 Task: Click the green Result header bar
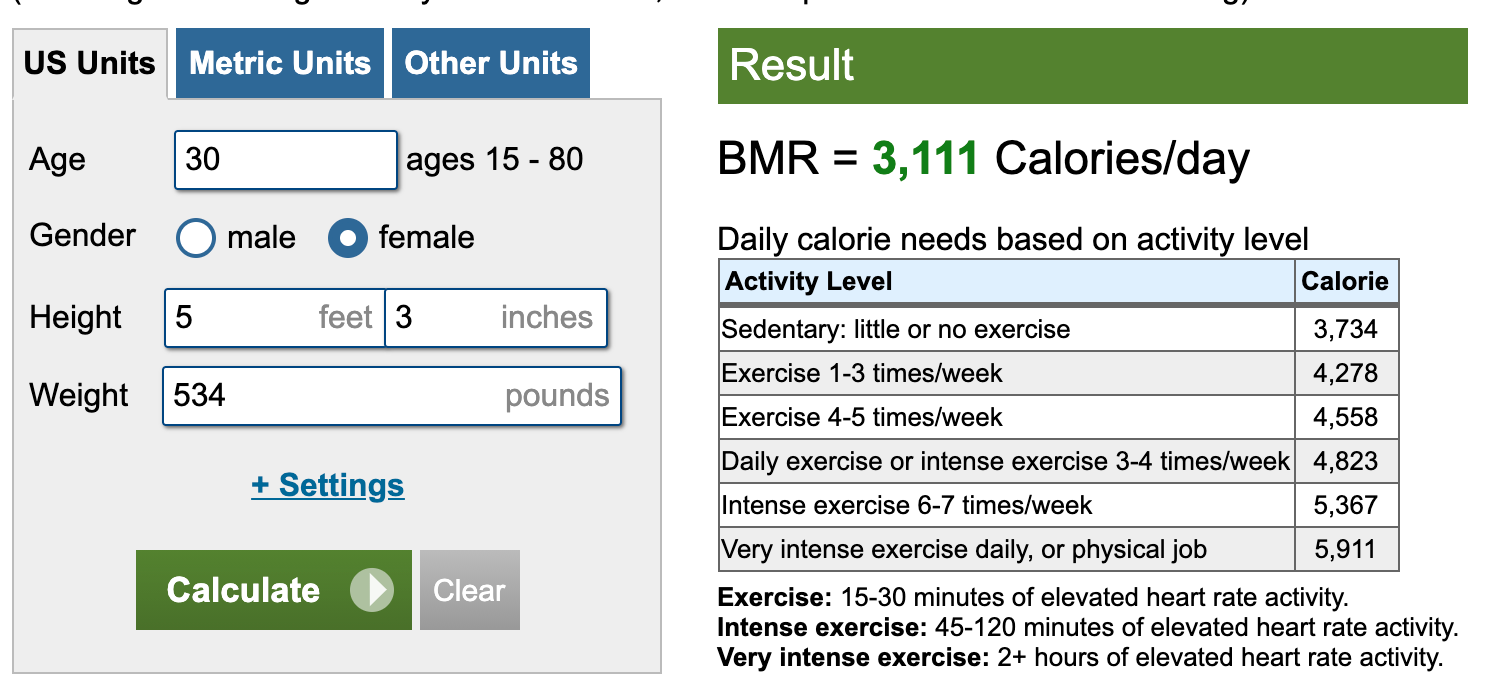click(x=1093, y=66)
